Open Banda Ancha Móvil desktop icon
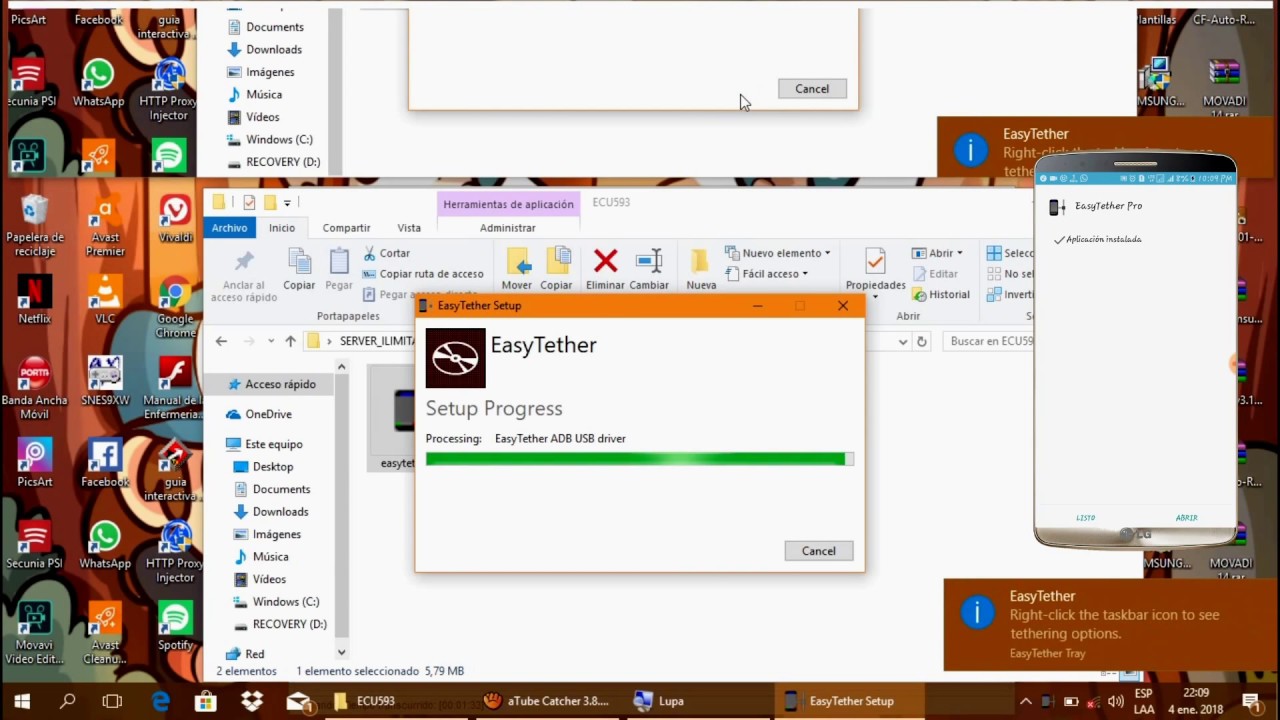Screen dimensions: 1280x720 pos(34,388)
